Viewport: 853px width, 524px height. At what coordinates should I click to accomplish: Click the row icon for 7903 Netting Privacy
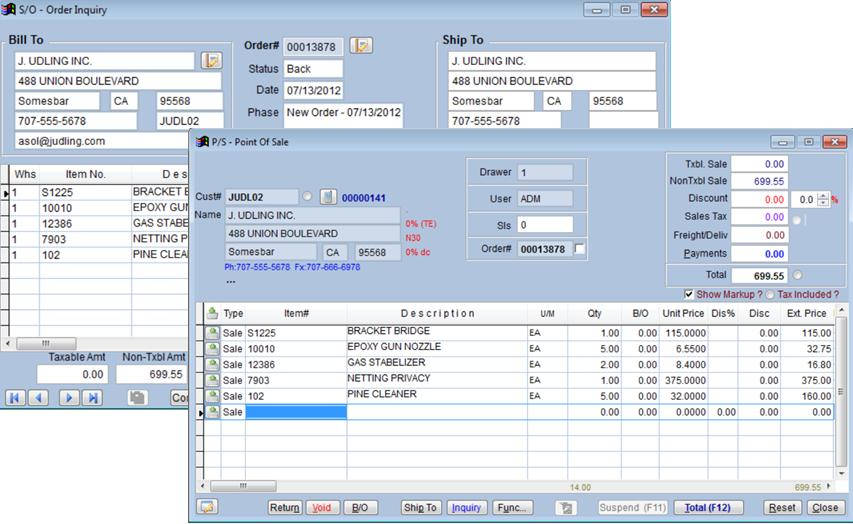pos(212,379)
